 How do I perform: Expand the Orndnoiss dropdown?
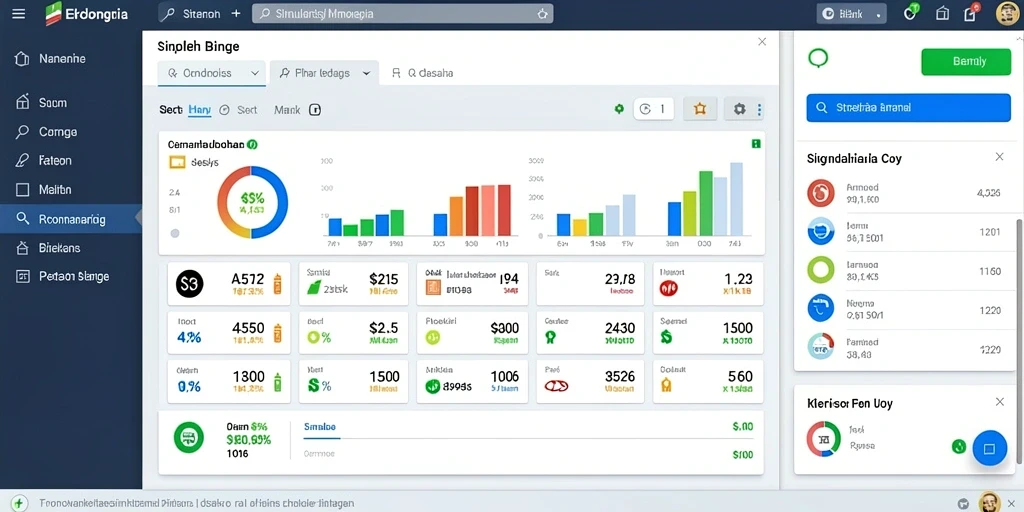click(212, 74)
